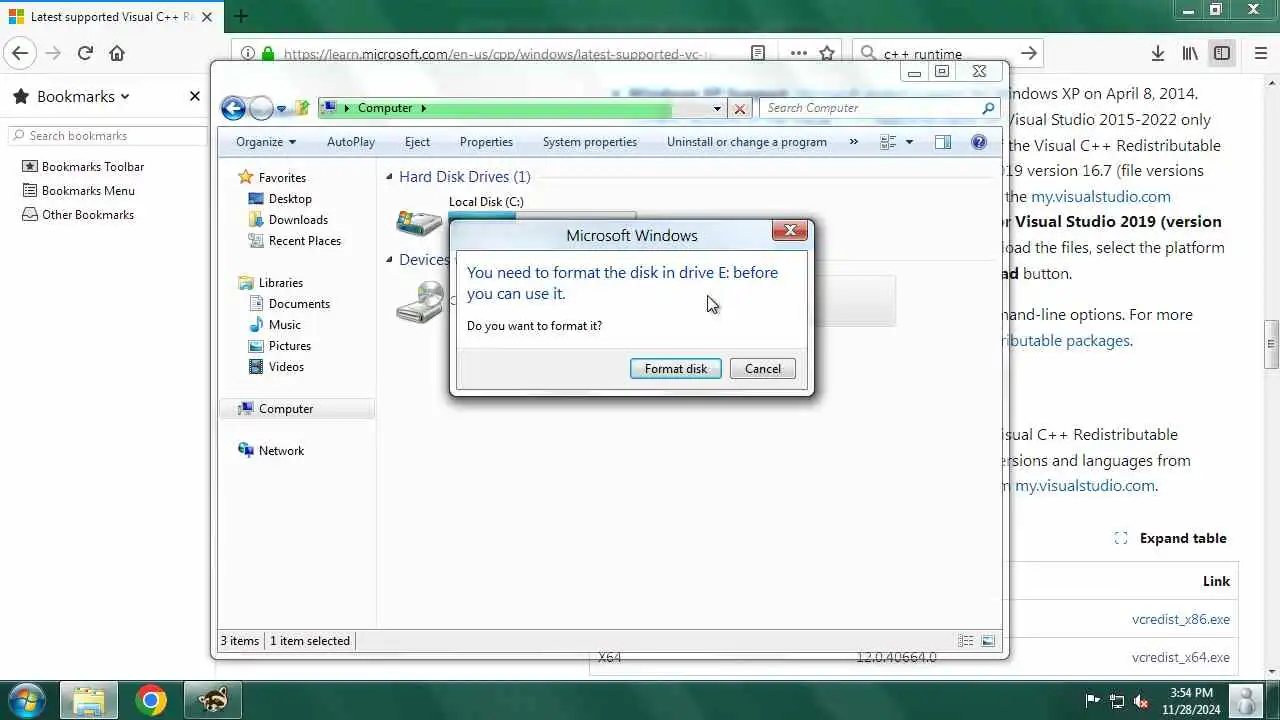Screen dimensions: 1280x720
Task: Open Firefox page actions menu
Action: coord(798,53)
